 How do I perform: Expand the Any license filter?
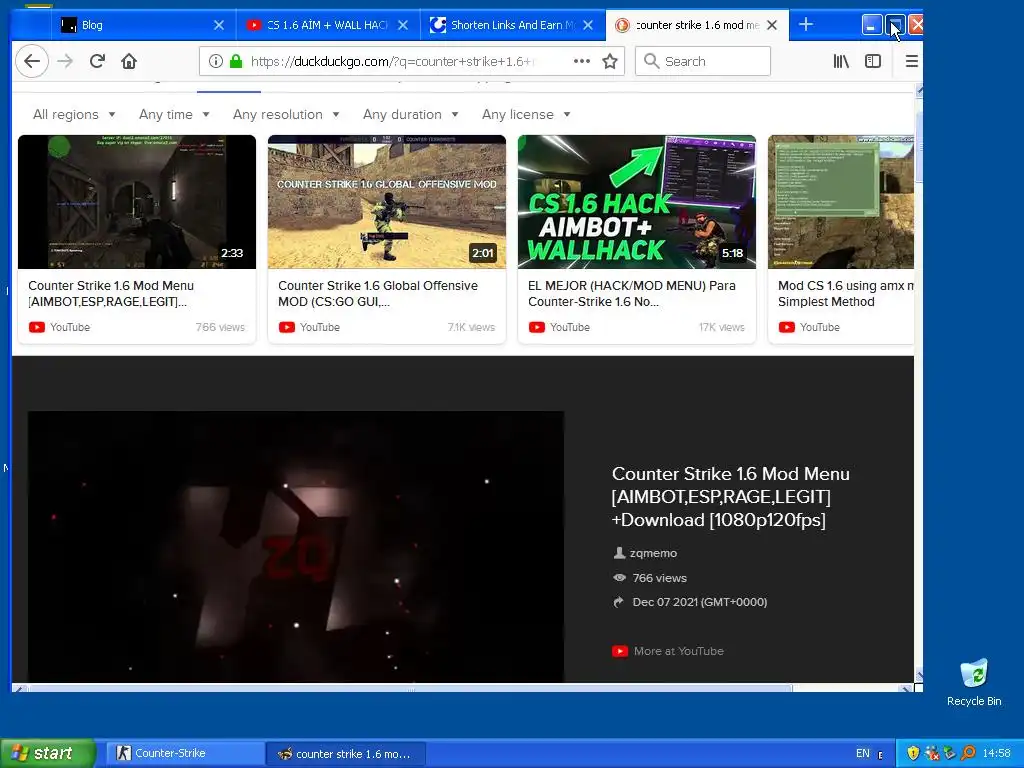tap(526, 114)
